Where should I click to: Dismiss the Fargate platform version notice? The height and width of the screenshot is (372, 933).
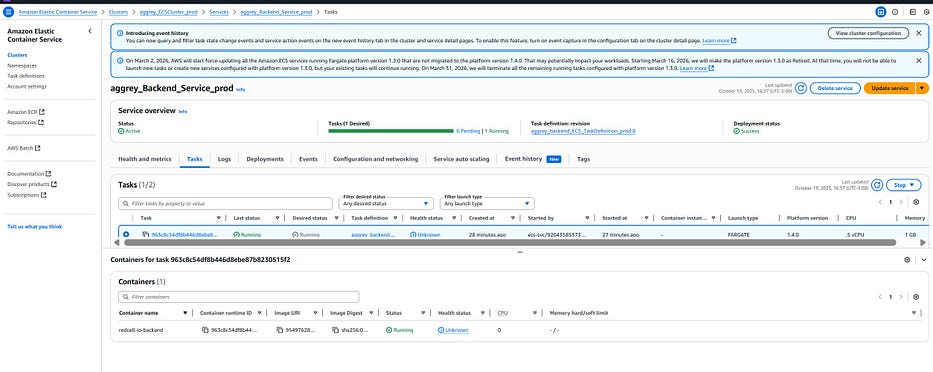(x=919, y=60)
